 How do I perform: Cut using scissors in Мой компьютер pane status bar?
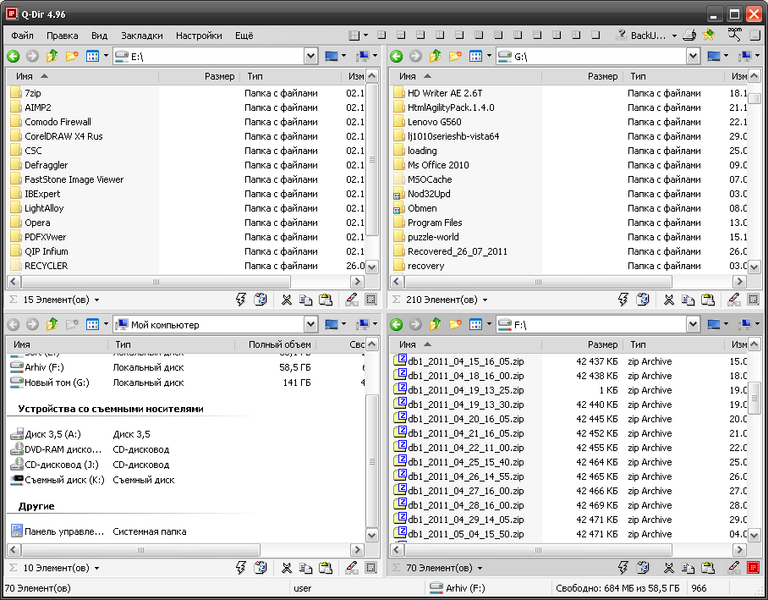(287, 568)
